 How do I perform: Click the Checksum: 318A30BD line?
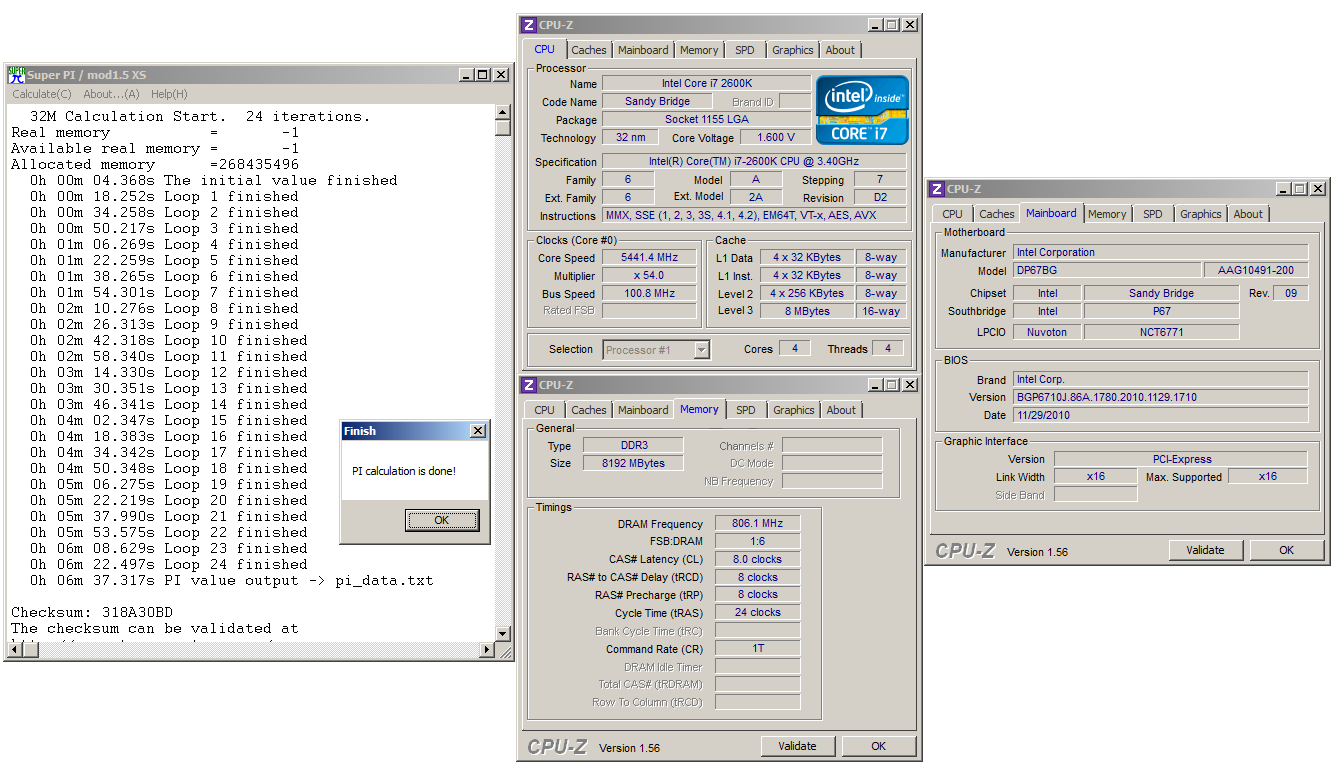pos(92,612)
